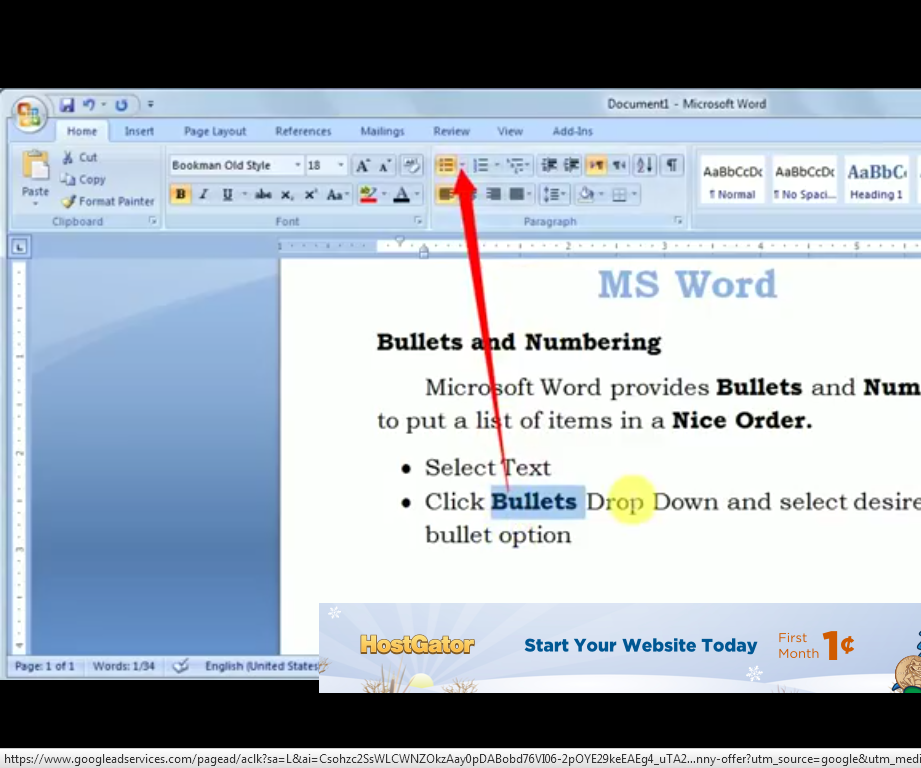921x768 pixels.
Task: Expand the numbering library arrow
Action: coord(497,166)
